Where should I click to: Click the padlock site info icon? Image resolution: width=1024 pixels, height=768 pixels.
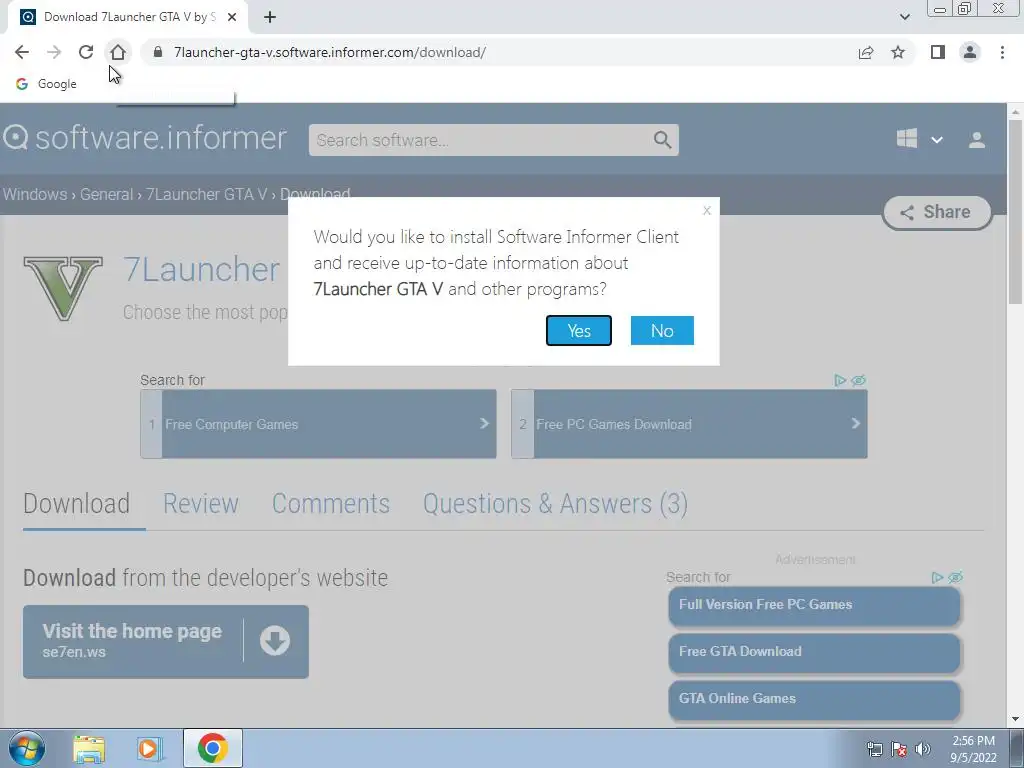(157, 52)
